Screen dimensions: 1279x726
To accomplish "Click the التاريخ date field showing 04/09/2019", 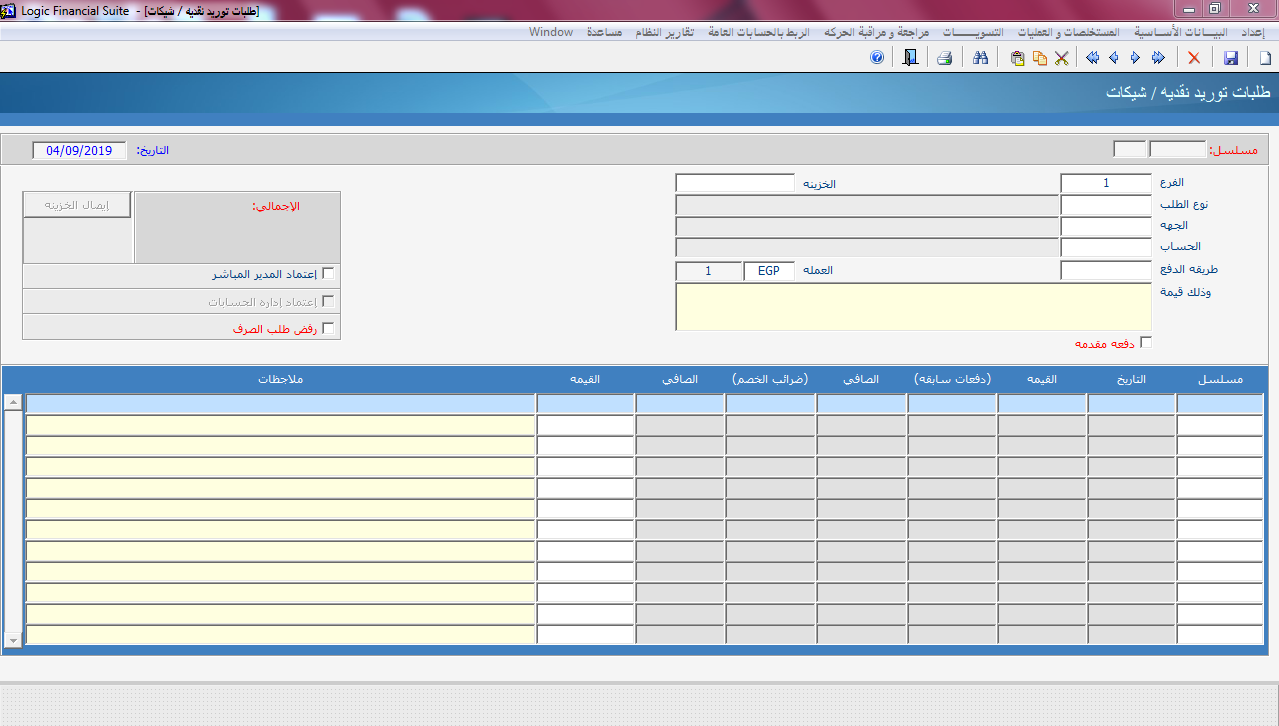I will [79, 150].
